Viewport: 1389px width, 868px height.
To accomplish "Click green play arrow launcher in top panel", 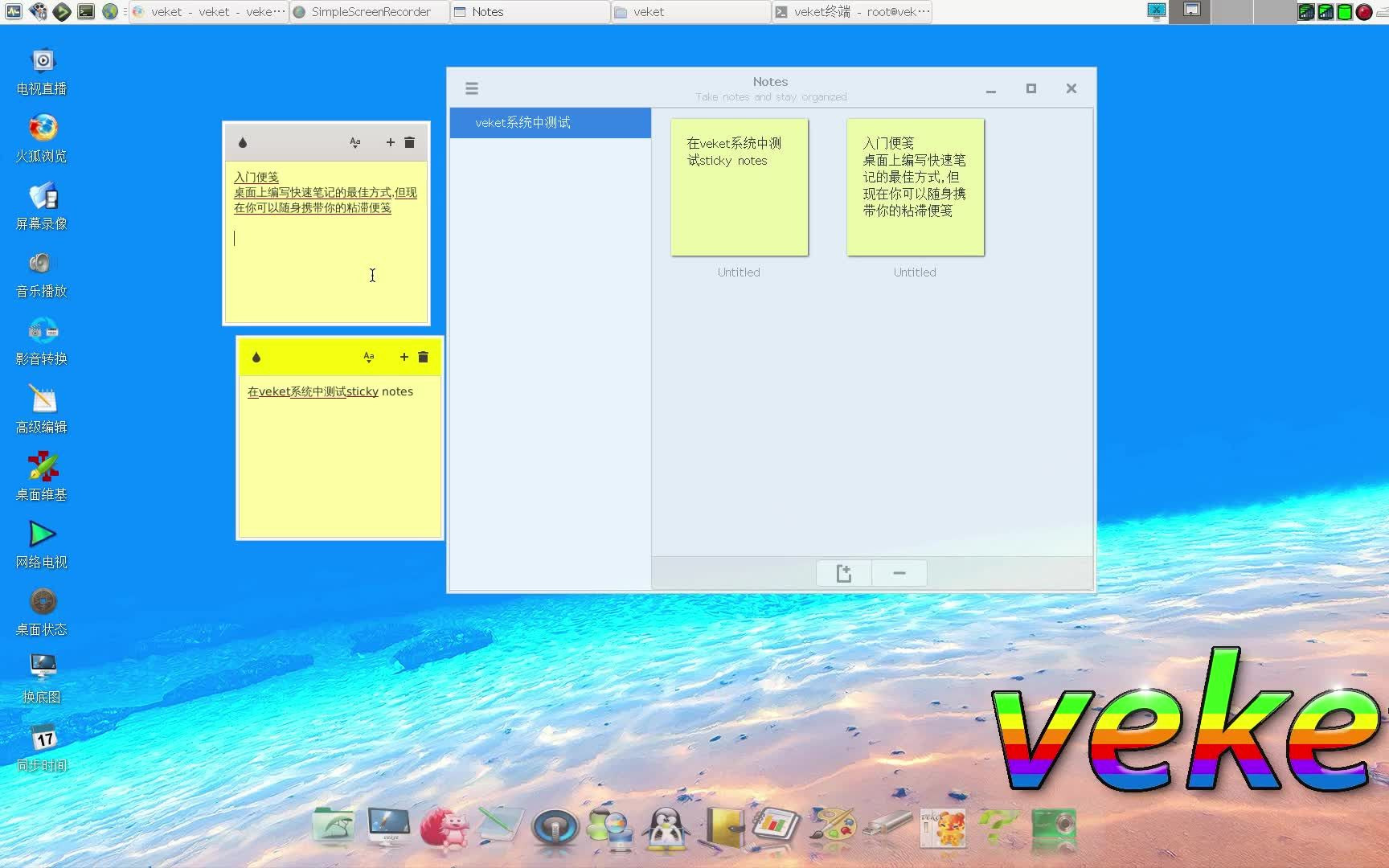I will pyautogui.click(x=62, y=11).
